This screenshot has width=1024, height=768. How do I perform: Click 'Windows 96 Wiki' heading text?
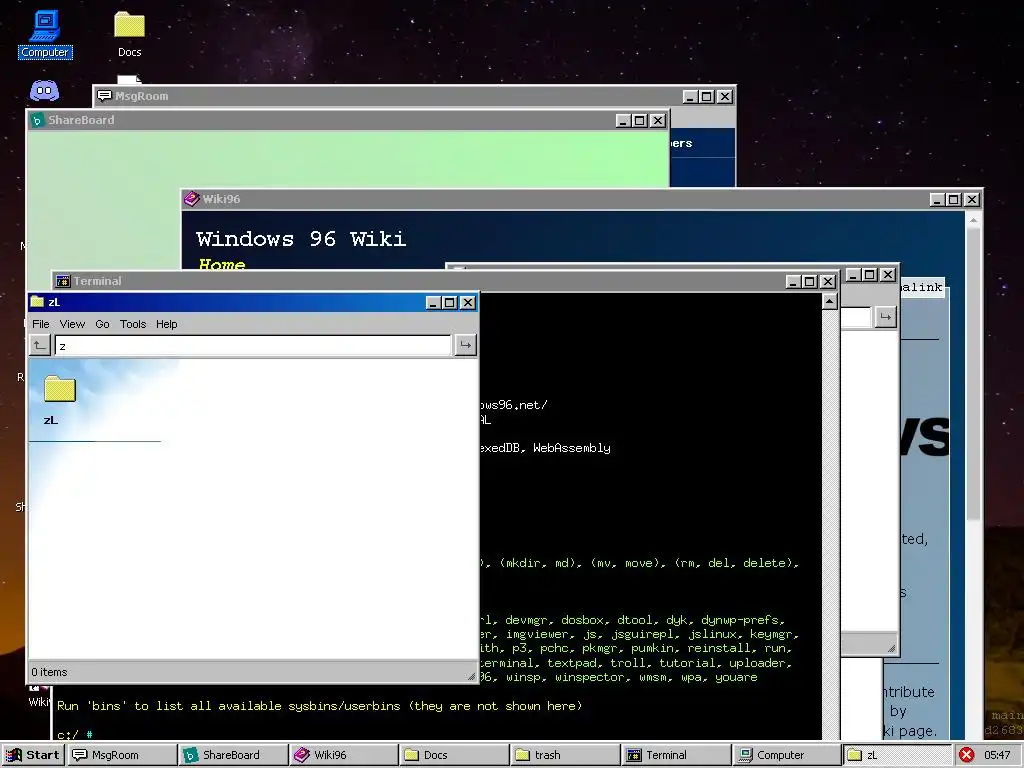tap(301, 238)
